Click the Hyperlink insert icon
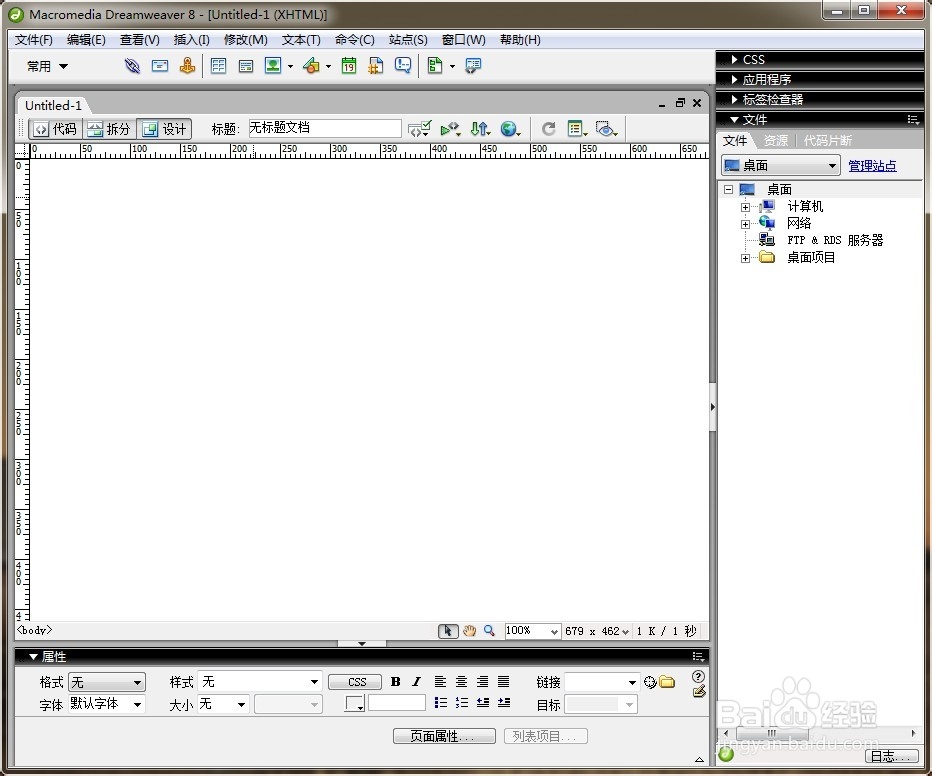Viewport: 932px width, 776px height. pos(132,66)
